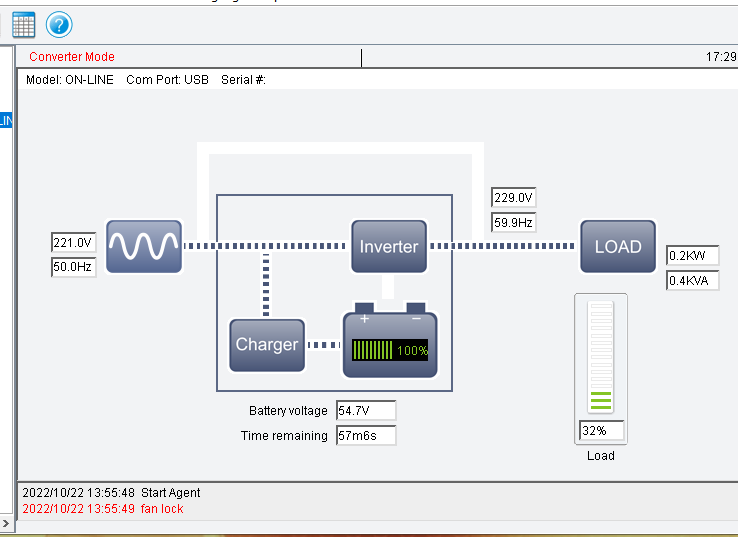Click the 229.0V output voltage field

(x=513, y=198)
